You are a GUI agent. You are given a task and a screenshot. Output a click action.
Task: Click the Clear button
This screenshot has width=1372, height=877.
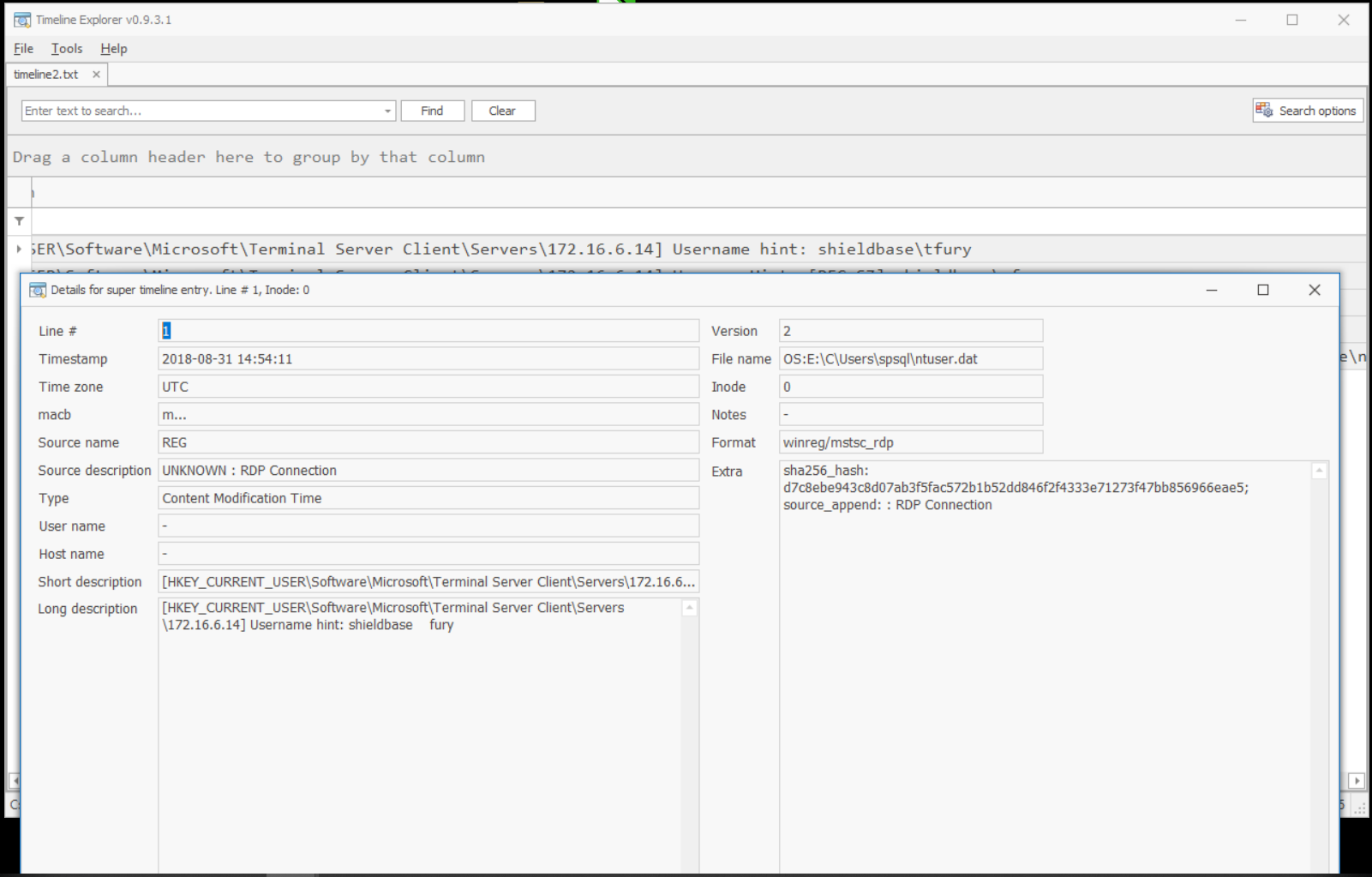[x=503, y=110]
